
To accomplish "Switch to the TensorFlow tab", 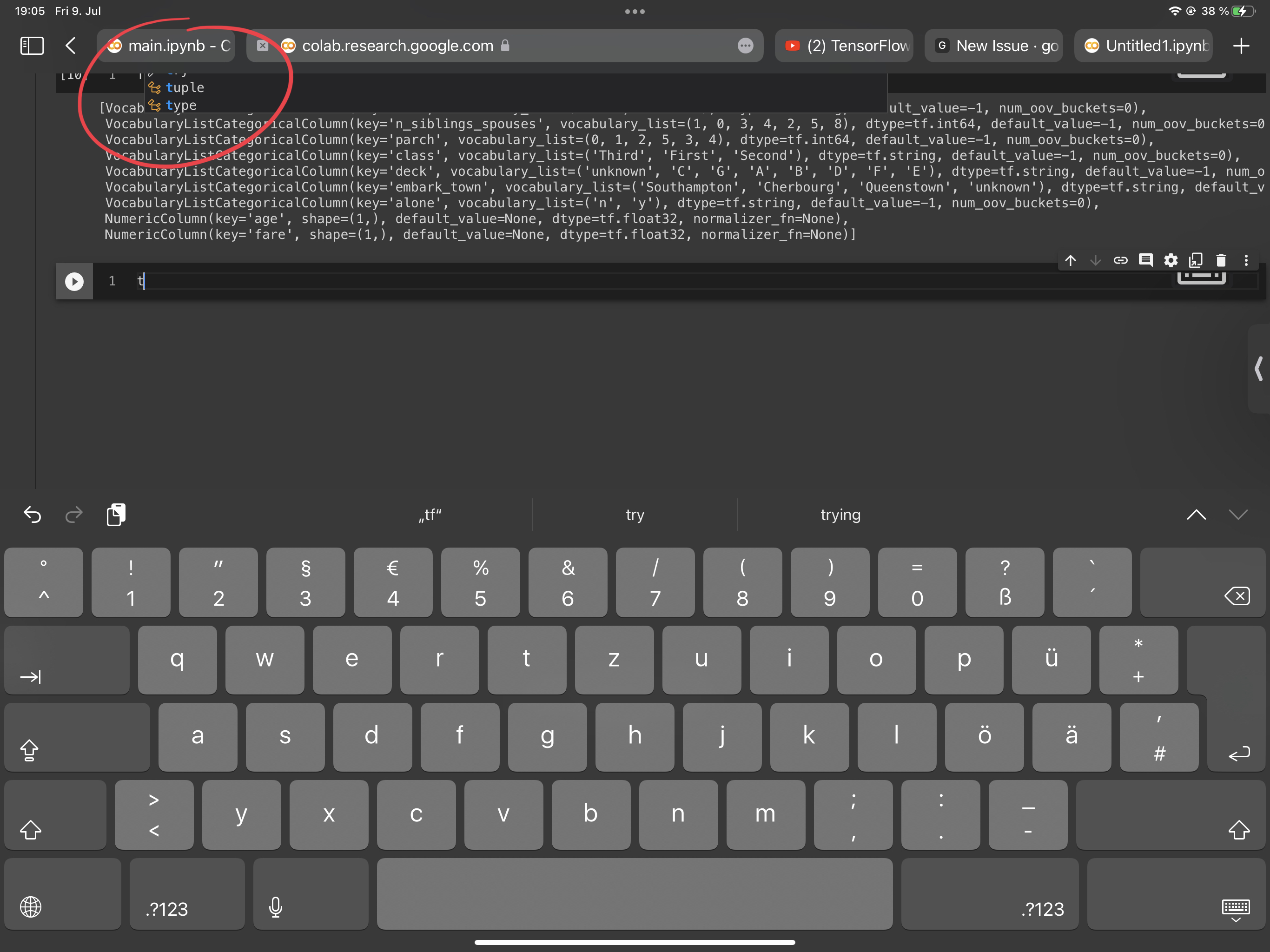I will (844, 46).
